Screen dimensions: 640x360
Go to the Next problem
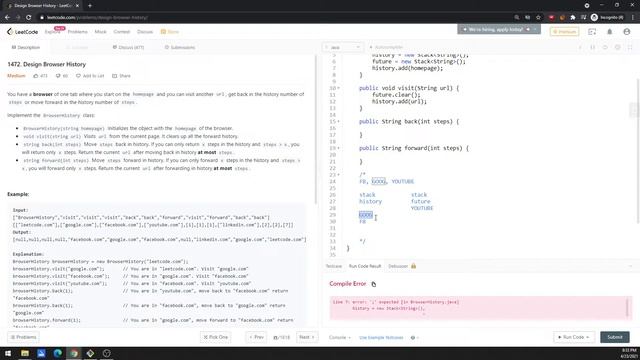click(x=307, y=337)
